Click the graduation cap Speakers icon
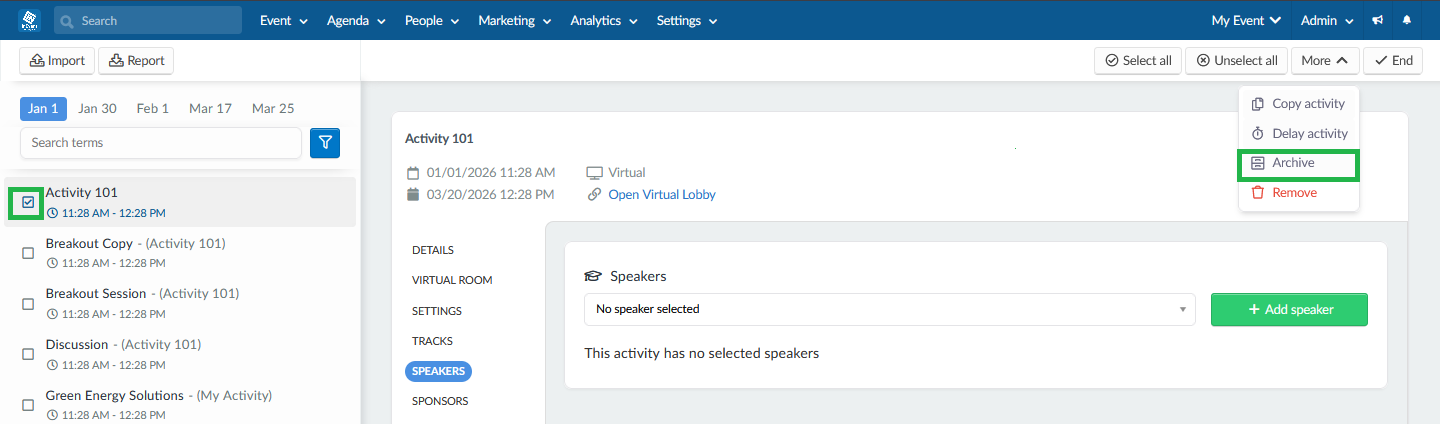This screenshot has width=1440, height=424. tap(593, 276)
